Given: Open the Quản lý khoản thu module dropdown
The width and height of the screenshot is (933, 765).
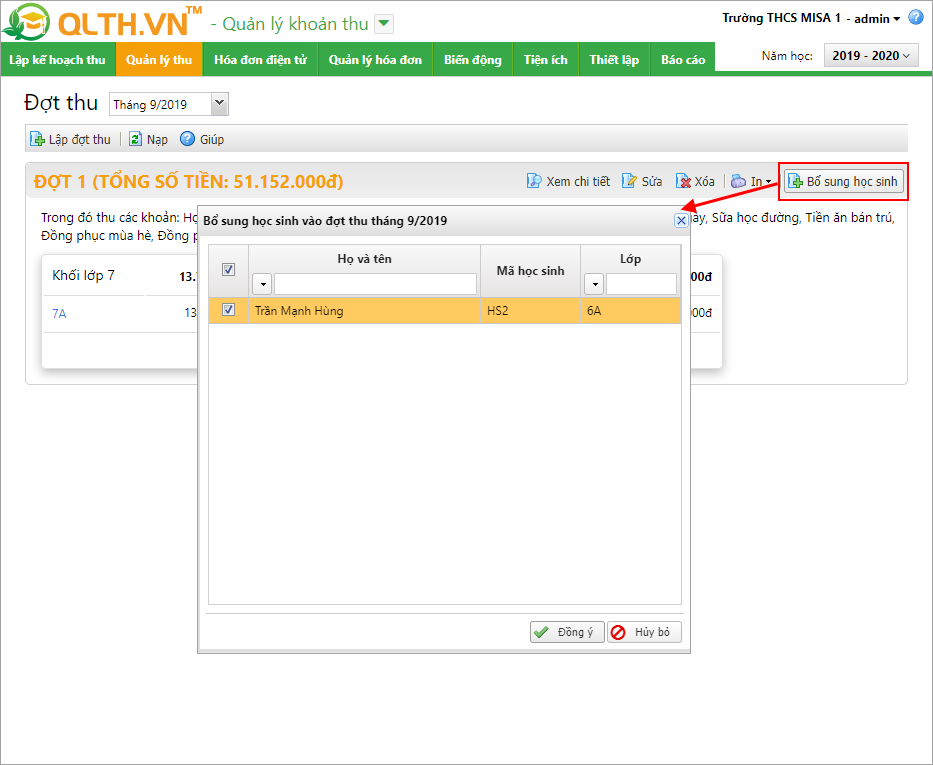Looking at the screenshot, I should click(384, 24).
